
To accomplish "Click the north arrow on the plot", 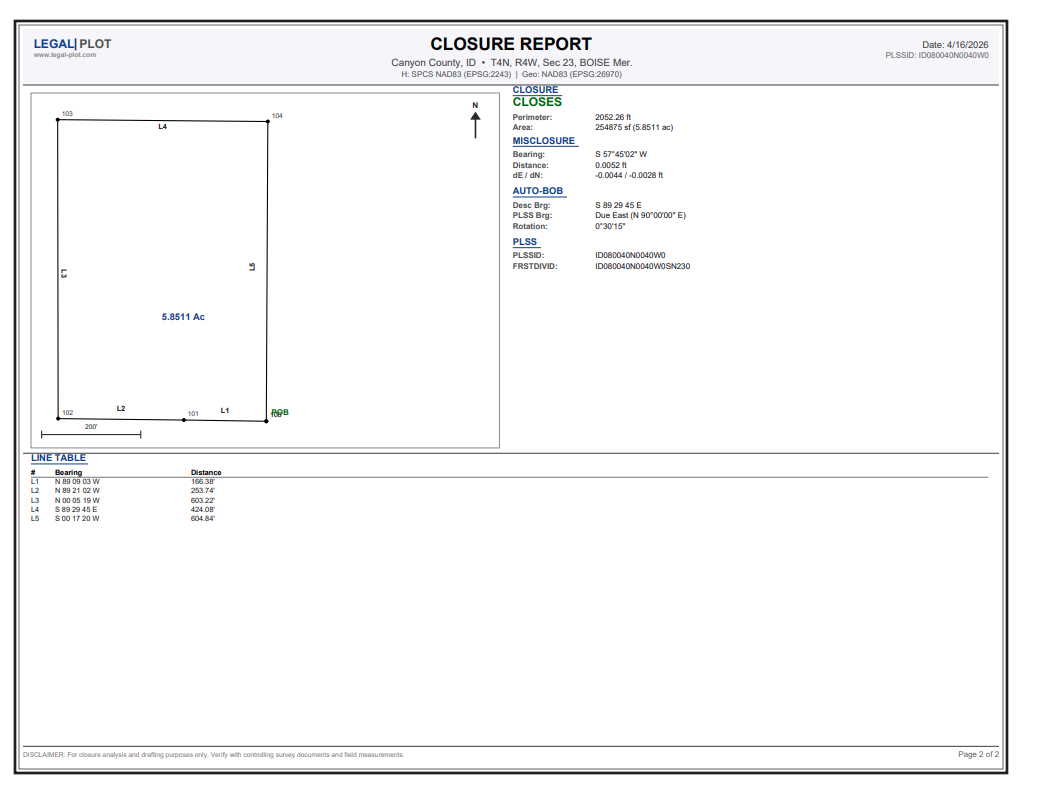I will tap(475, 120).
